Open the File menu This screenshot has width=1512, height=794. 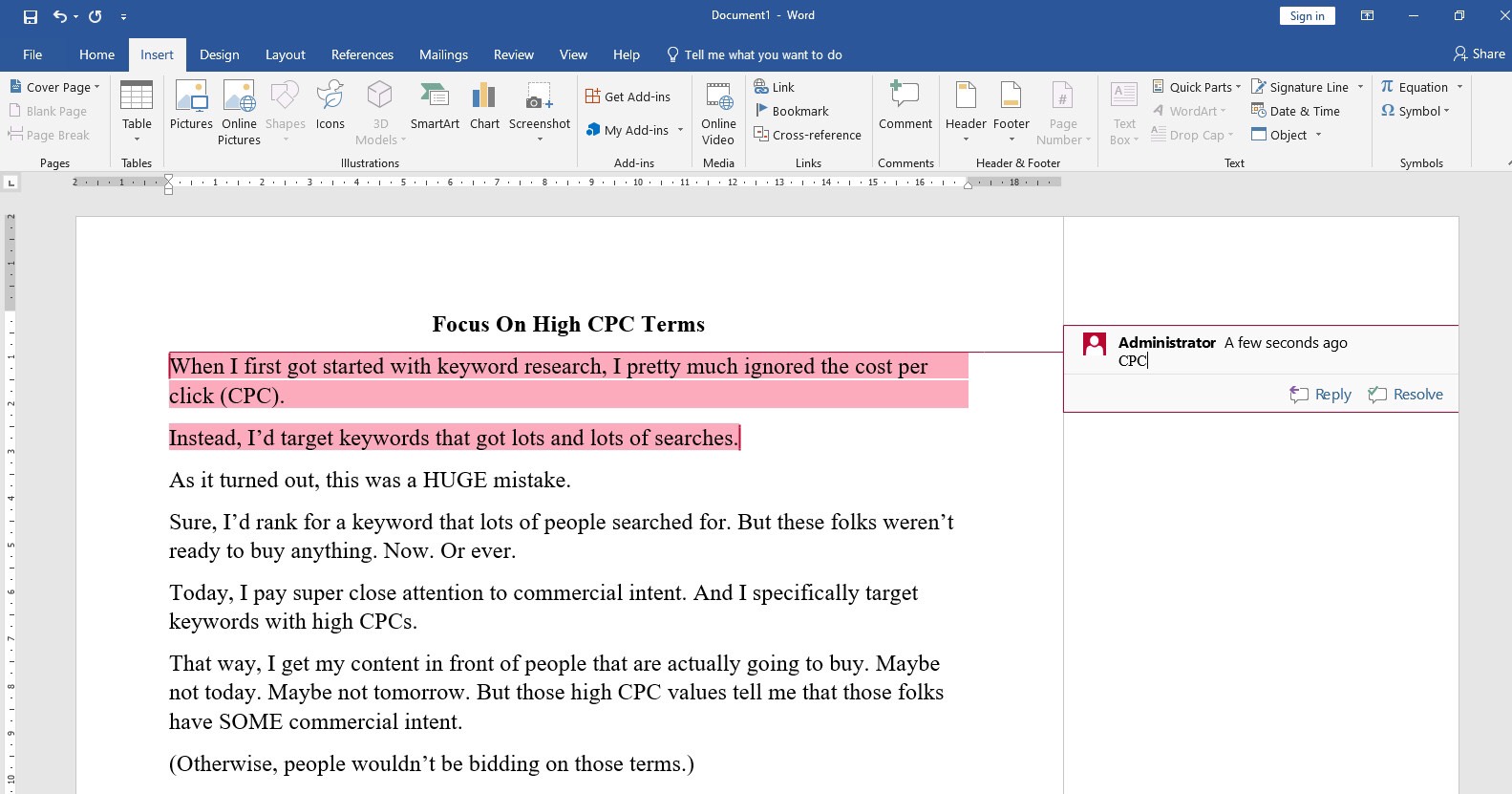click(32, 54)
